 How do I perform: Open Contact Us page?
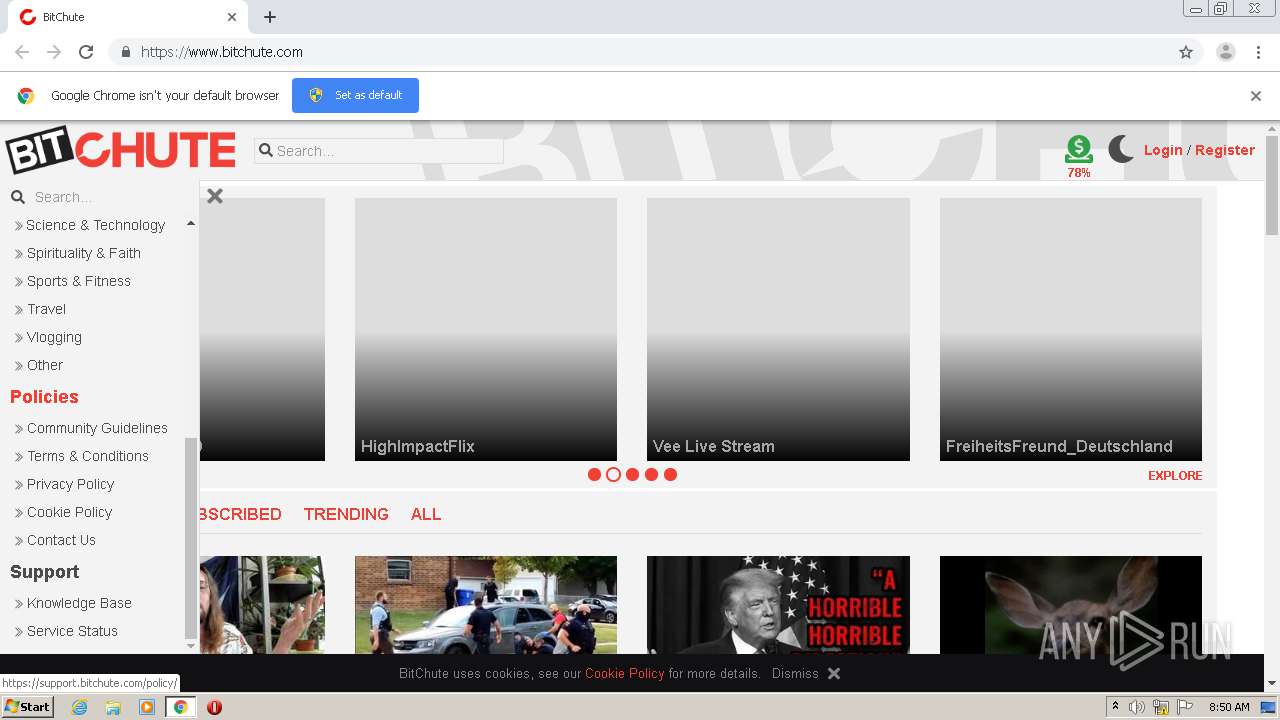pyautogui.click(x=61, y=540)
